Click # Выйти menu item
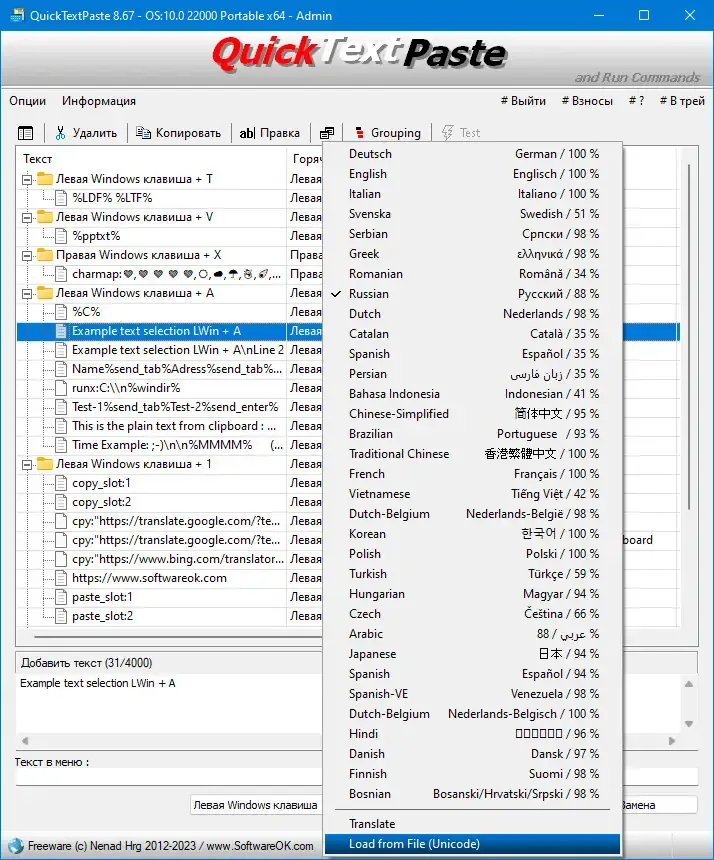This screenshot has width=714, height=860. coord(523,101)
